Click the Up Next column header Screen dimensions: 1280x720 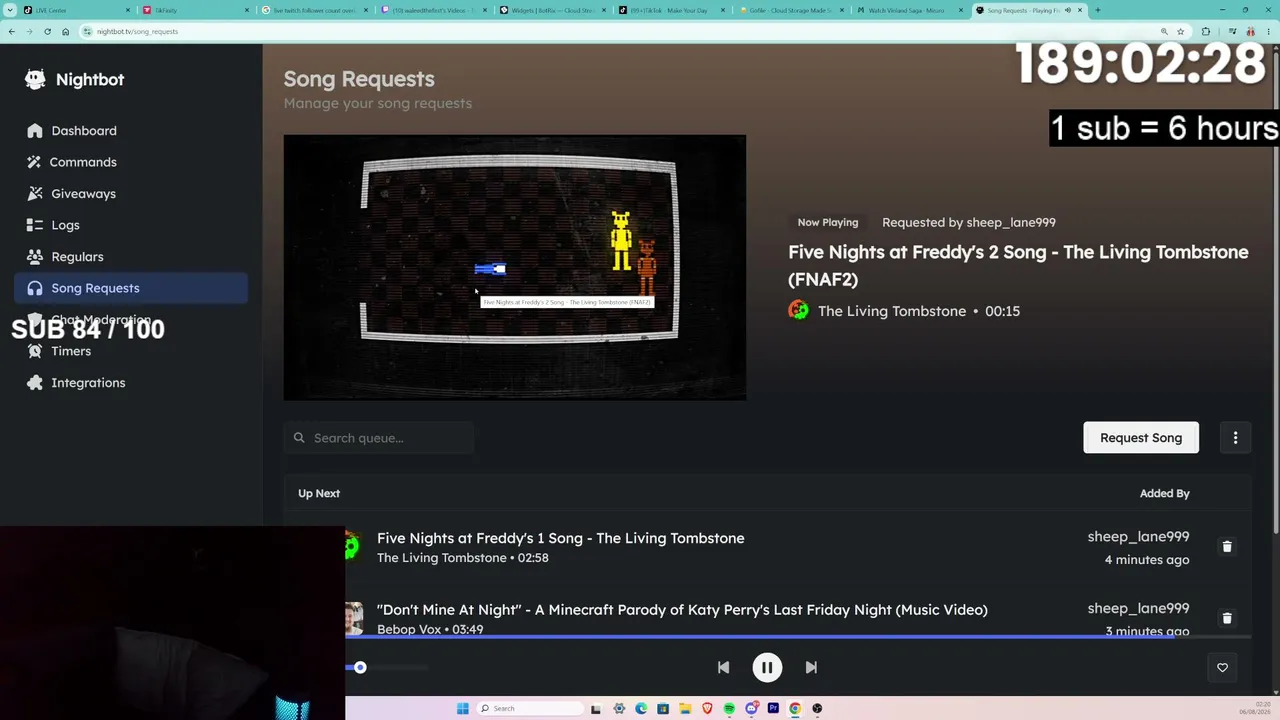click(319, 493)
